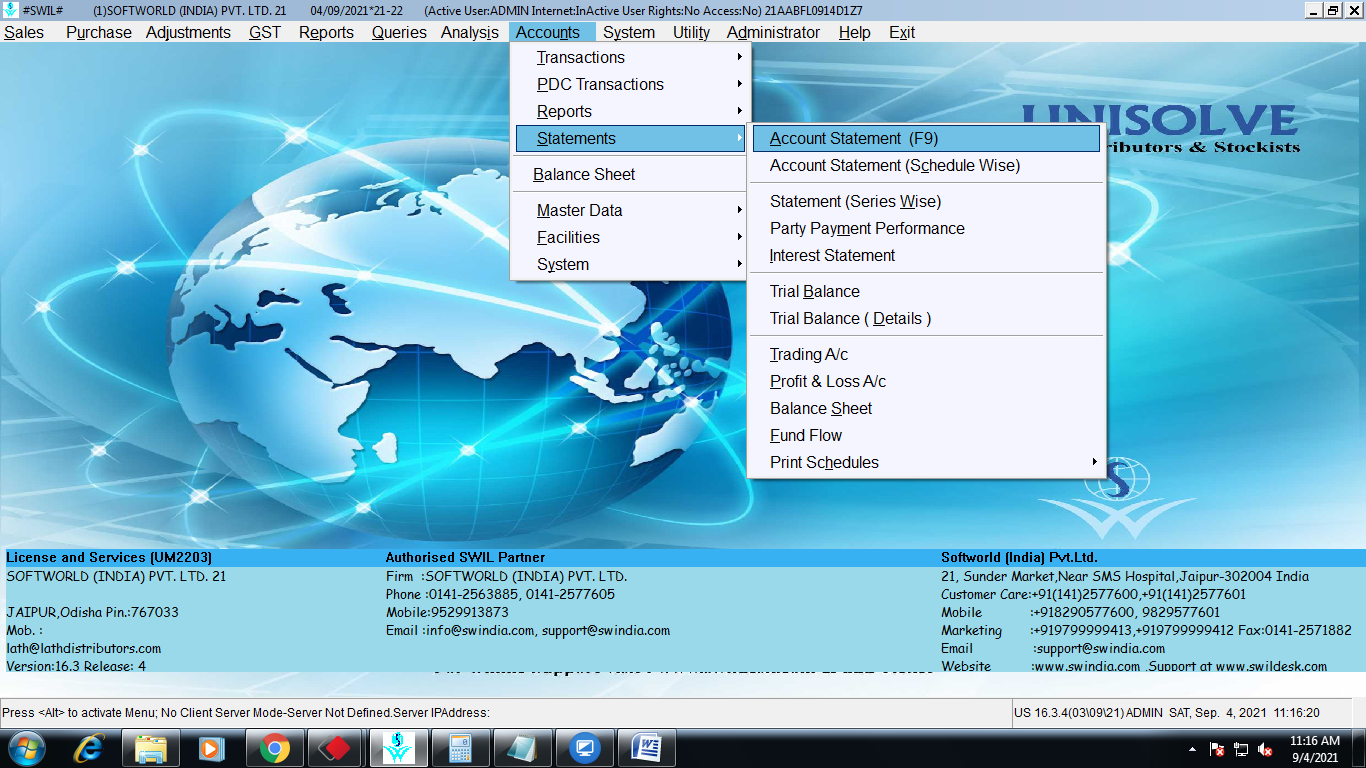Open the Queries menu

(399, 32)
